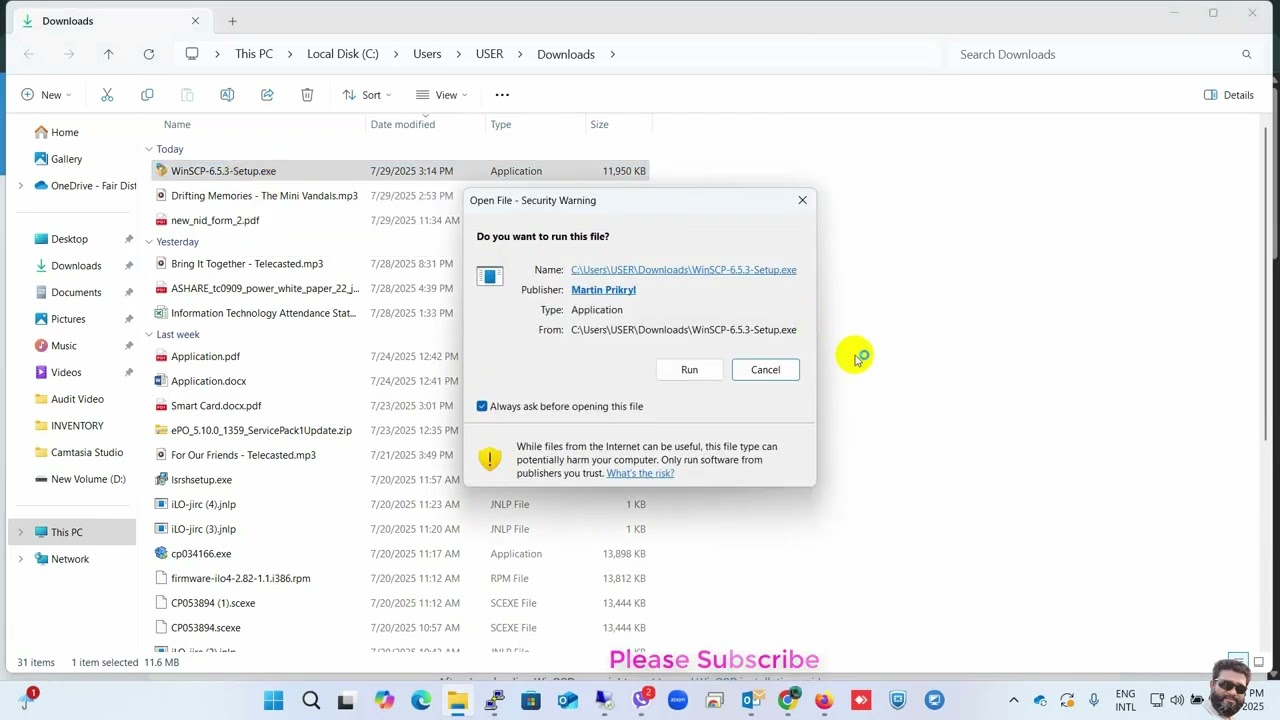Open Outlook from the taskbar
The image size is (1280, 720).
pyautogui.click(x=751, y=700)
